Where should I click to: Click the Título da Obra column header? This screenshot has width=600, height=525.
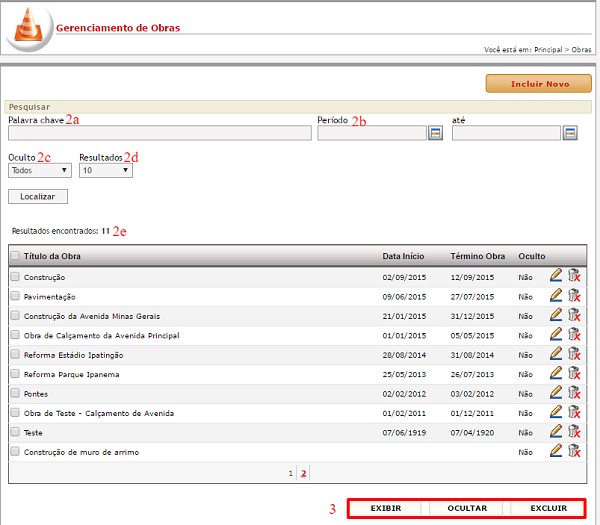click(x=52, y=256)
